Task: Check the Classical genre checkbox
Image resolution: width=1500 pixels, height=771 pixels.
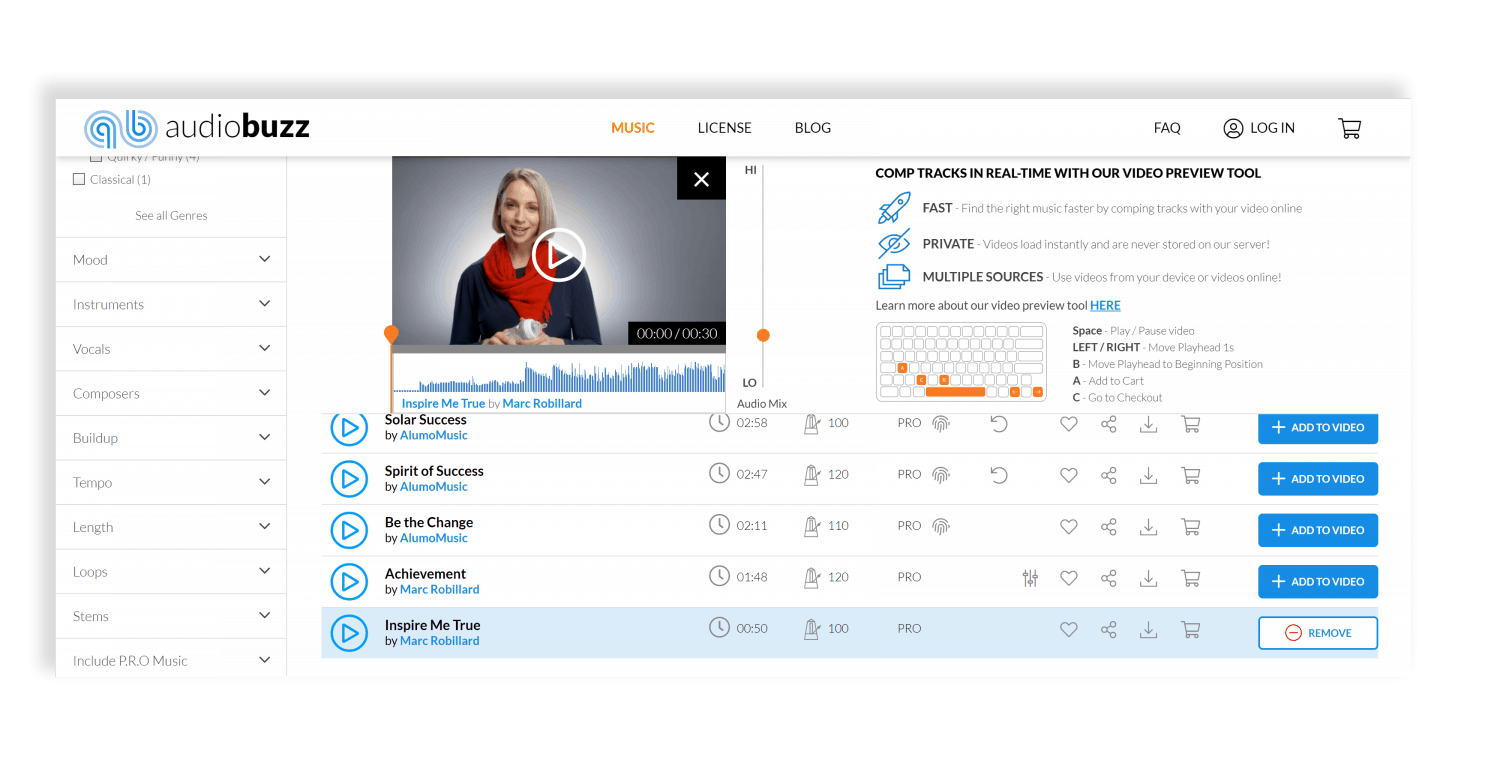Action: pos(79,180)
